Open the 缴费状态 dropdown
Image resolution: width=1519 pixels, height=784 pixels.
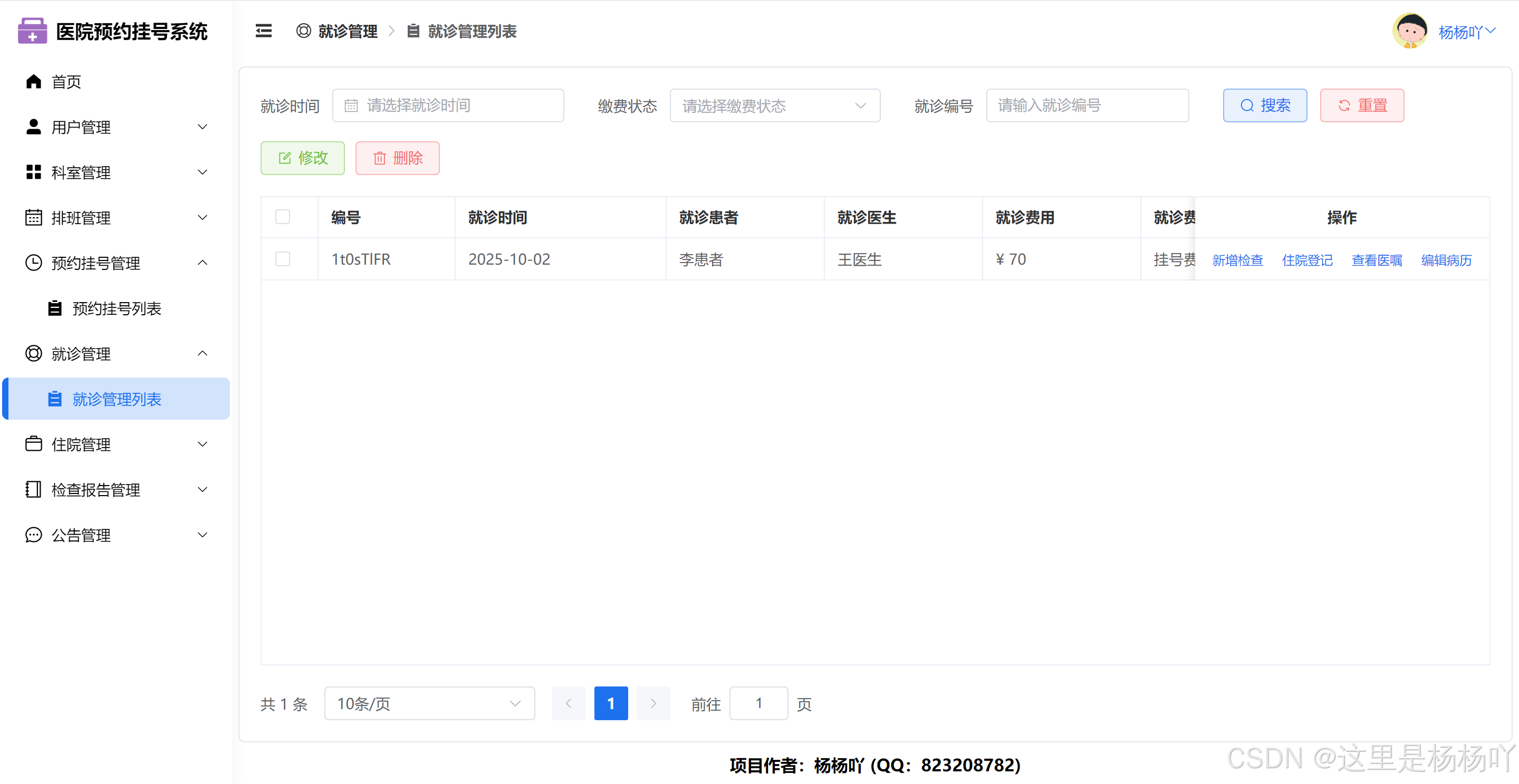774,106
